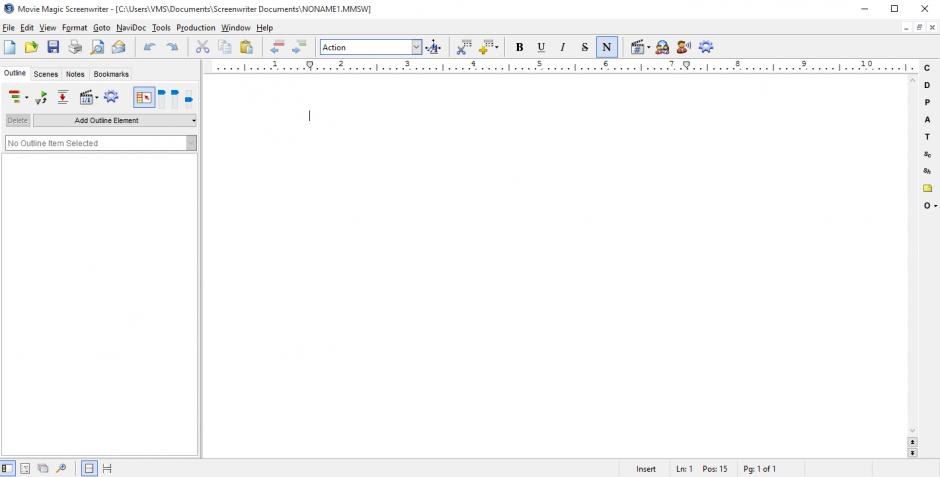Screen dimensions: 940x477
Task: Open the toolbar clapperboard dropdown arrow
Action: click(x=649, y=47)
